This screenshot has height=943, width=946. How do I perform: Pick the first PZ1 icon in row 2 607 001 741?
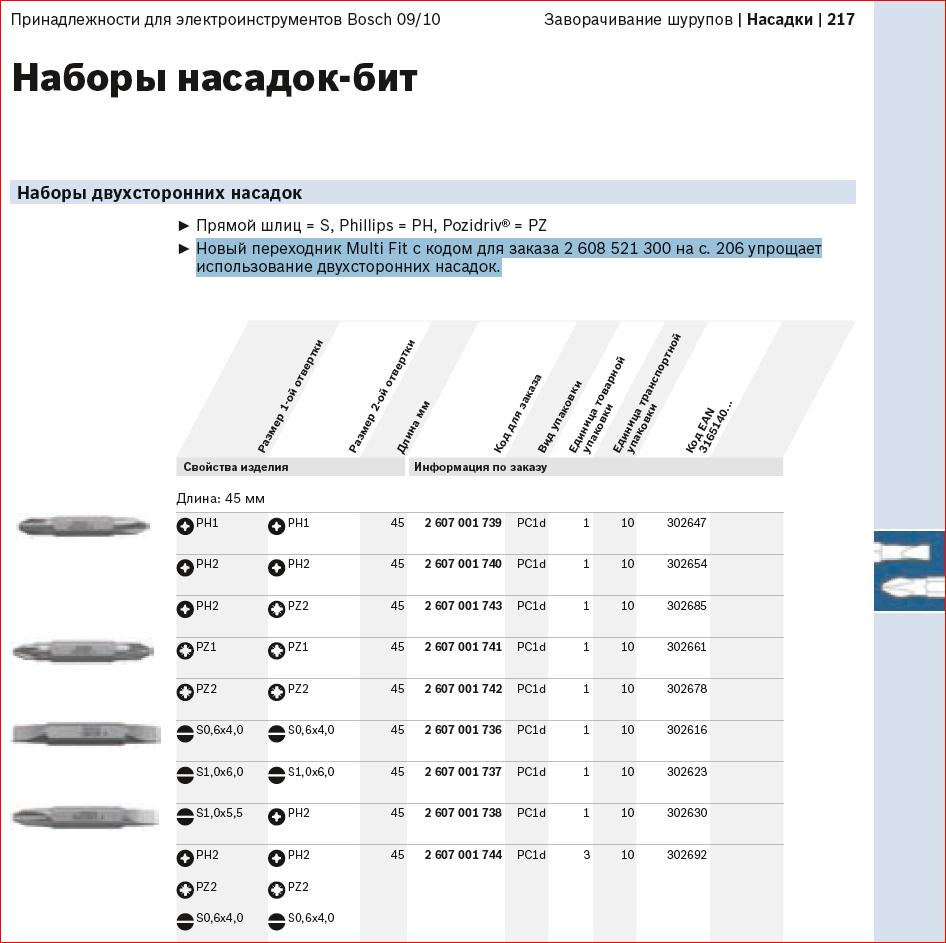click(x=185, y=650)
